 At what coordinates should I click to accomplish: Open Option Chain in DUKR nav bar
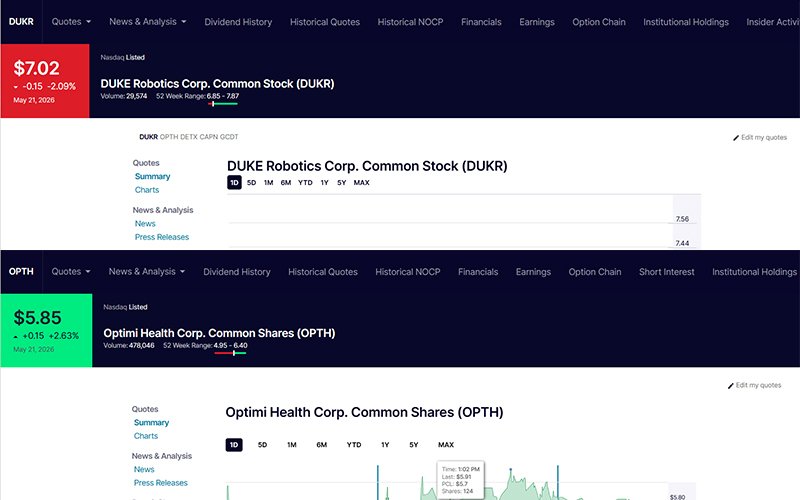tap(598, 22)
